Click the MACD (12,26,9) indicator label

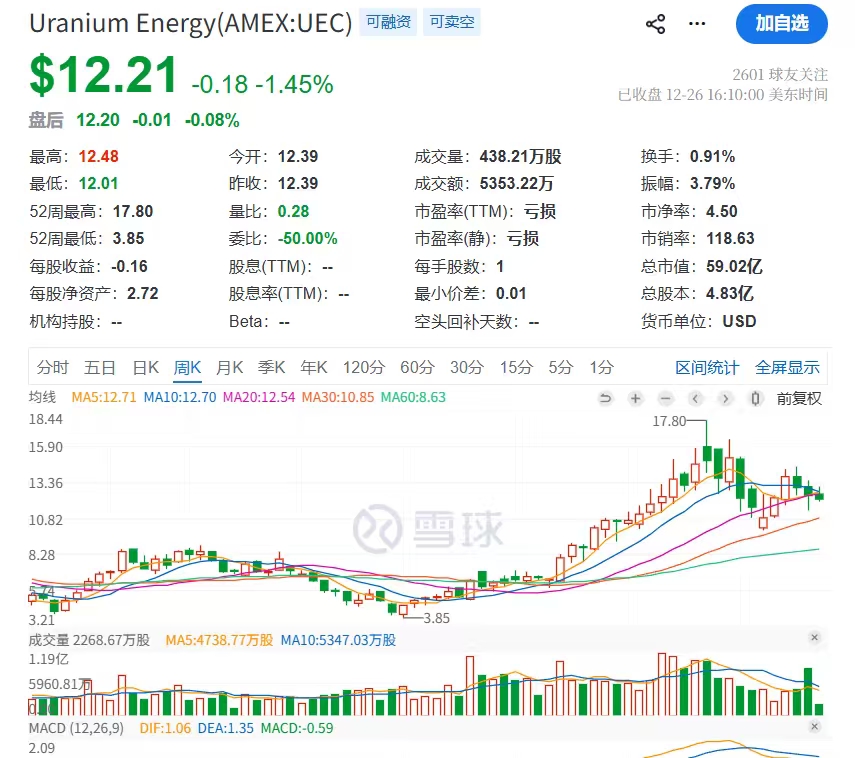(x=76, y=728)
